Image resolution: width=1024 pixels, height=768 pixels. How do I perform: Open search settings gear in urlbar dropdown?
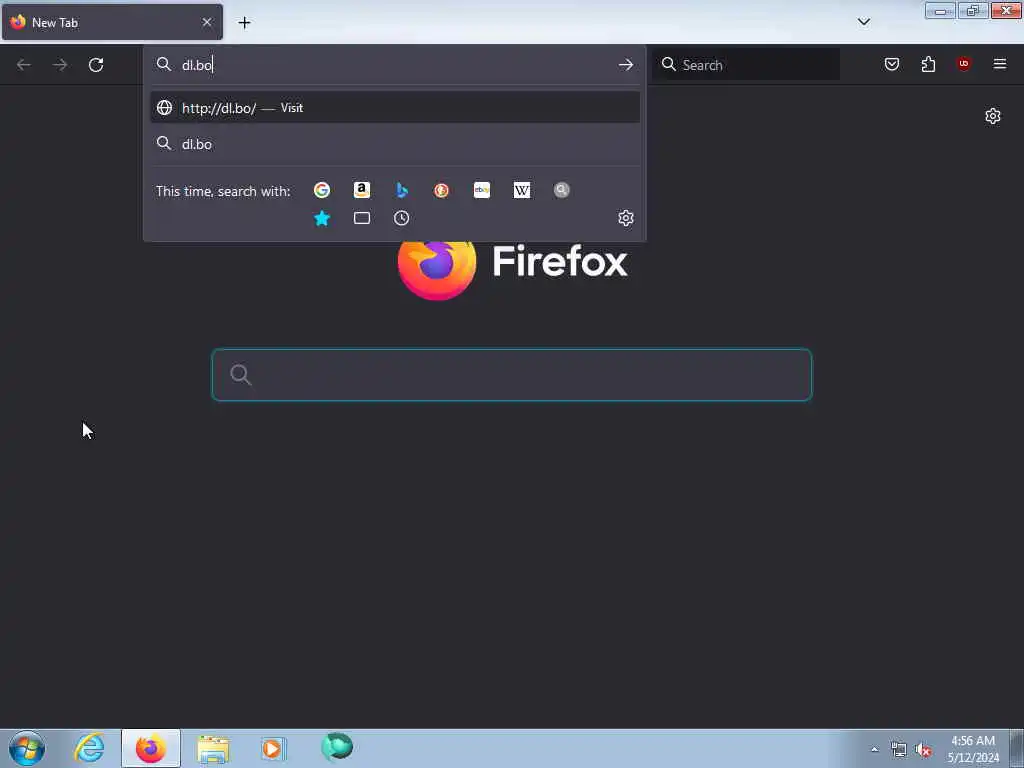click(x=626, y=218)
